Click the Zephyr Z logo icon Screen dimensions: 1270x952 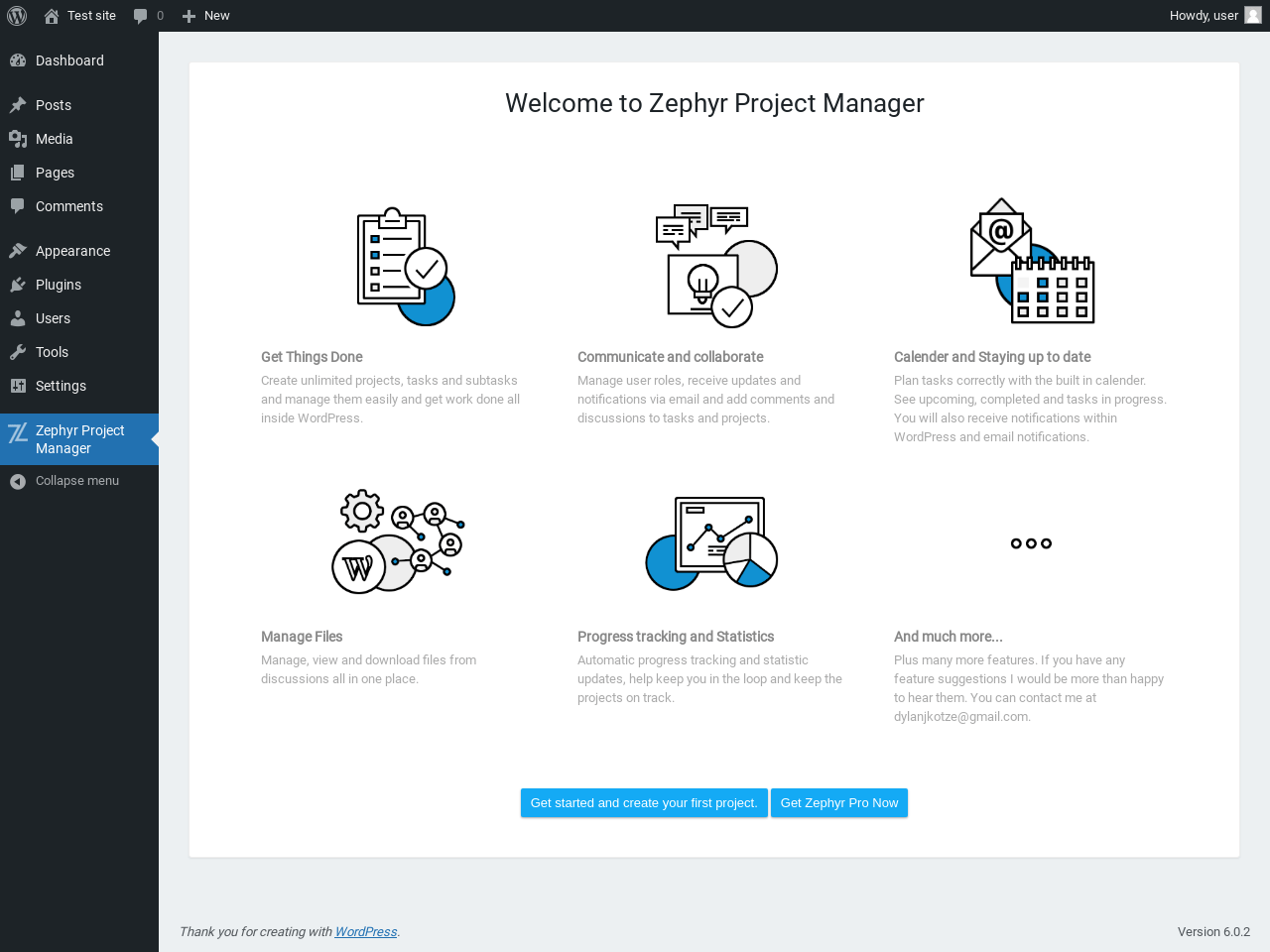[18, 432]
